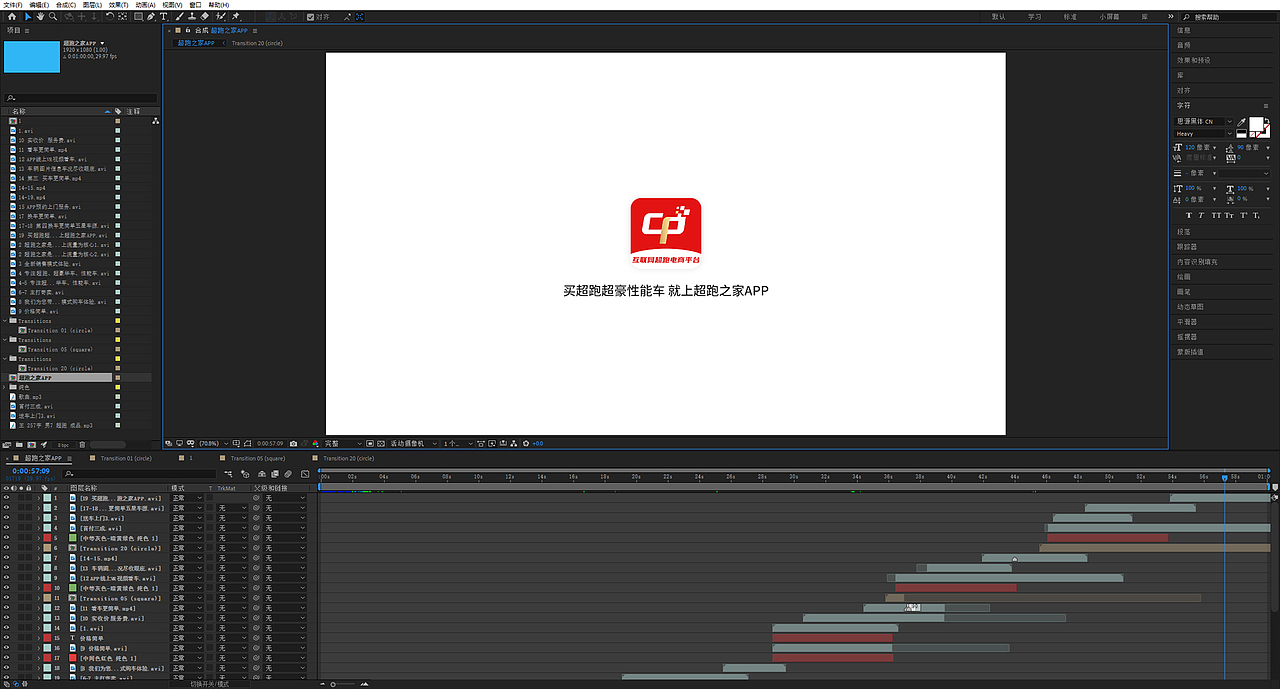The width and height of the screenshot is (1280, 689).
Task: Select the Rectangle shape tool
Action: 138,17
